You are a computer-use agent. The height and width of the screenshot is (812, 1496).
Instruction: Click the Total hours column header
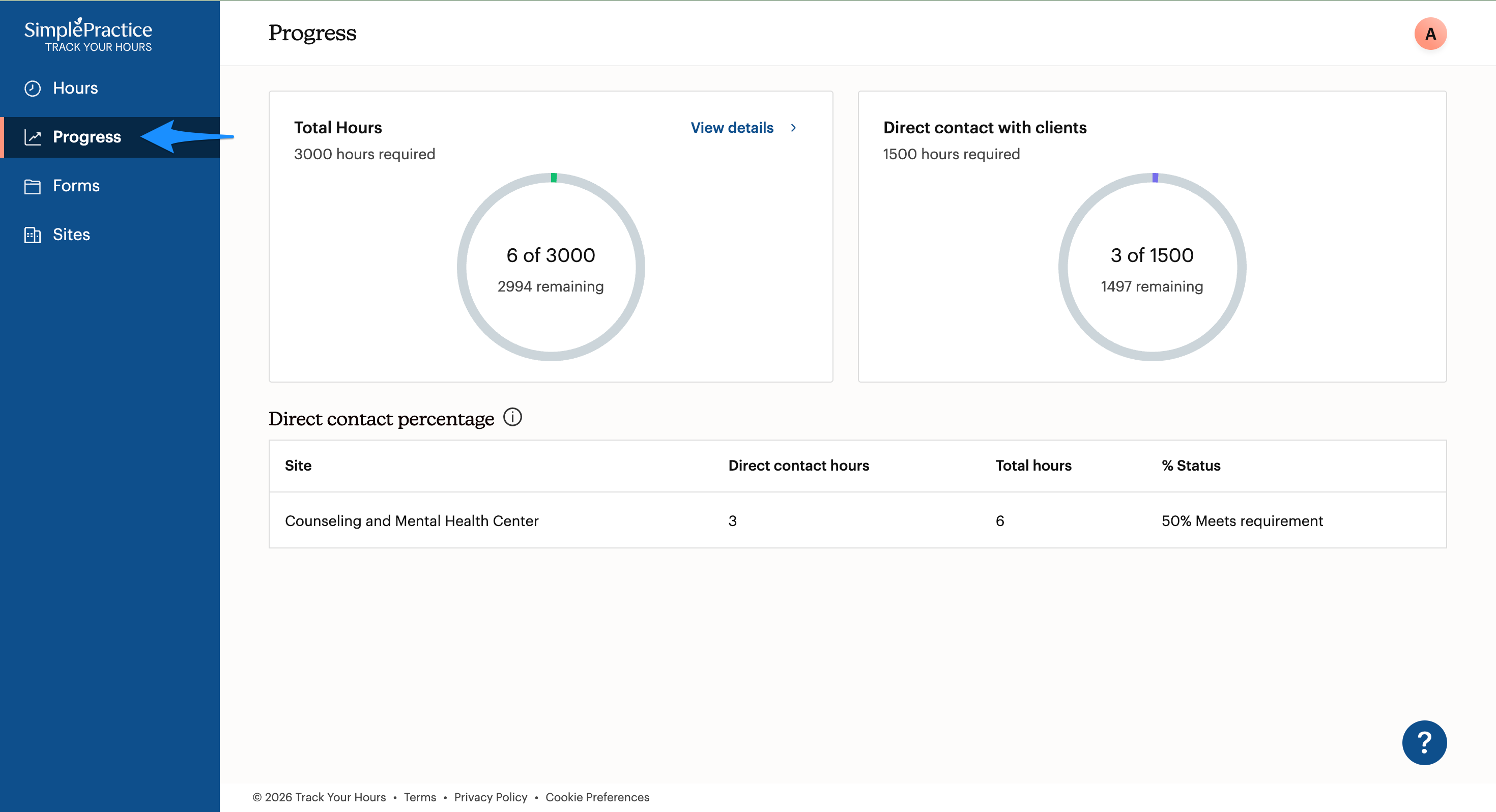[x=1034, y=465]
